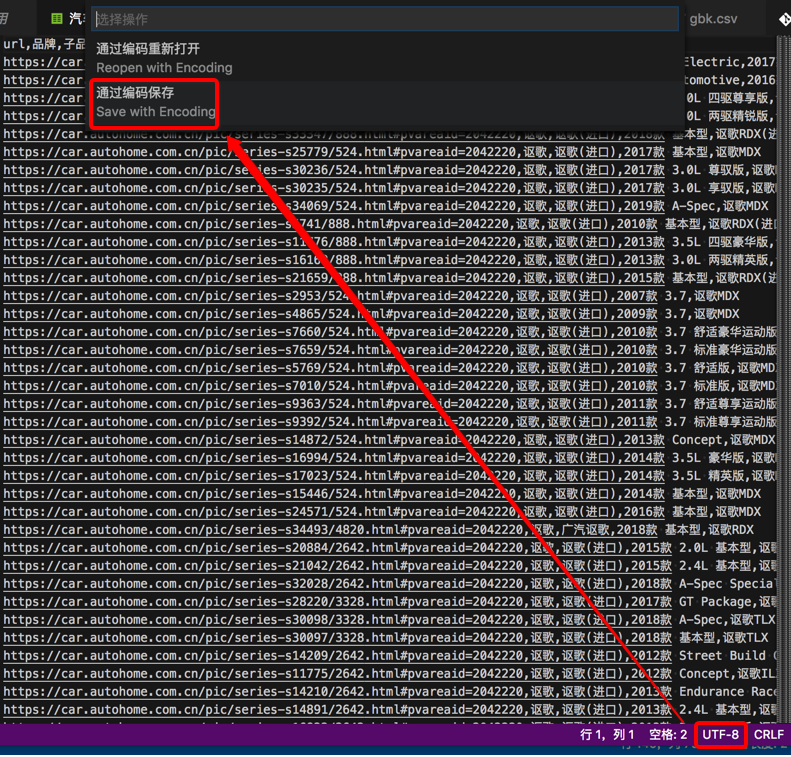This screenshot has height=757, width=791.
Task: Change the CRLF line ending in status bar
Action: 769,735
